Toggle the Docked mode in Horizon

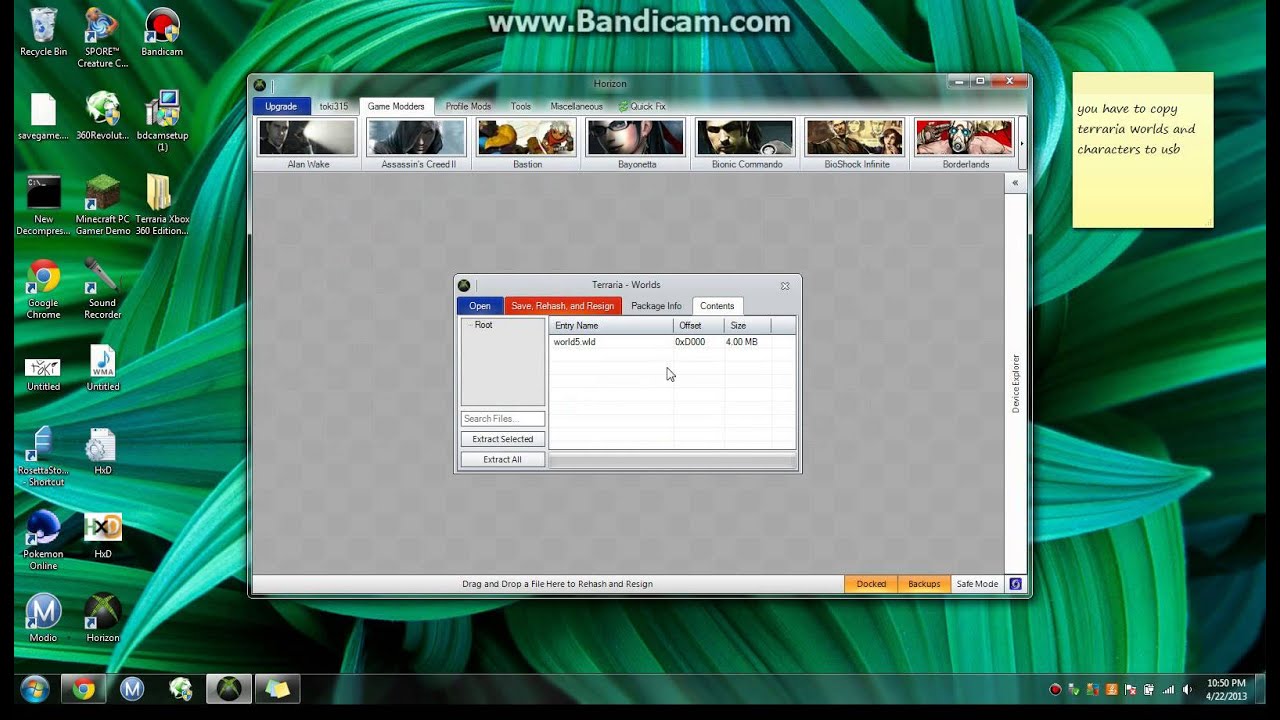pos(871,584)
